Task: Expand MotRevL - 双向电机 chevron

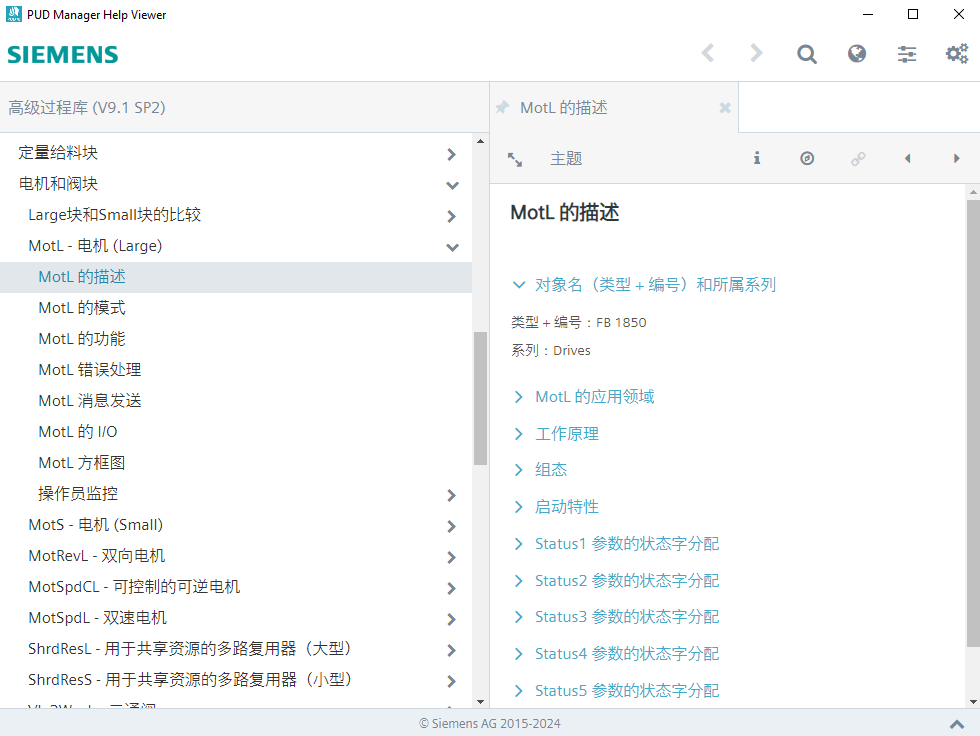Action: pyautogui.click(x=452, y=557)
